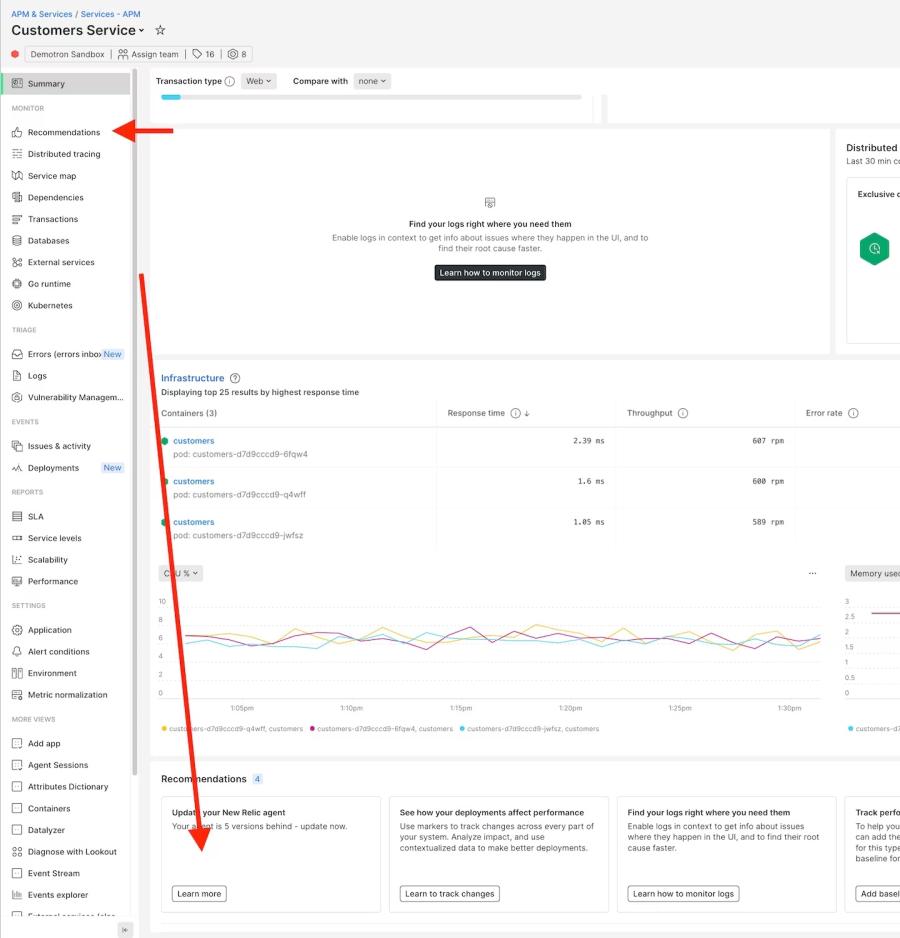900x938 pixels.
Task: Click the Throughput info icon
Action: pos(683,413)
